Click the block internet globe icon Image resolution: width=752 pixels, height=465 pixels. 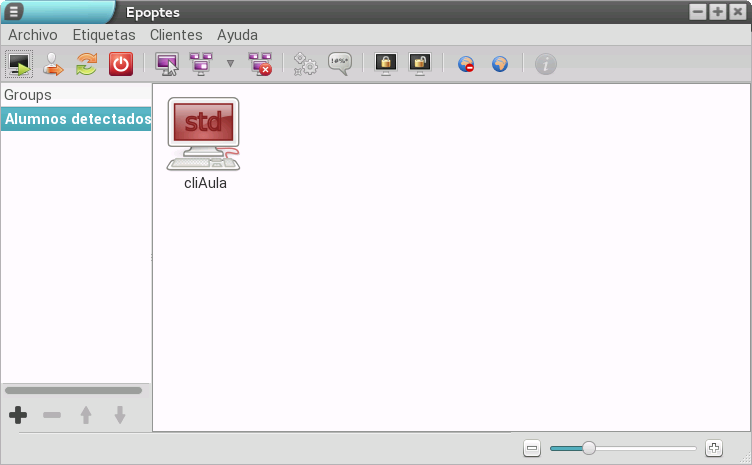tap(466, 65)
